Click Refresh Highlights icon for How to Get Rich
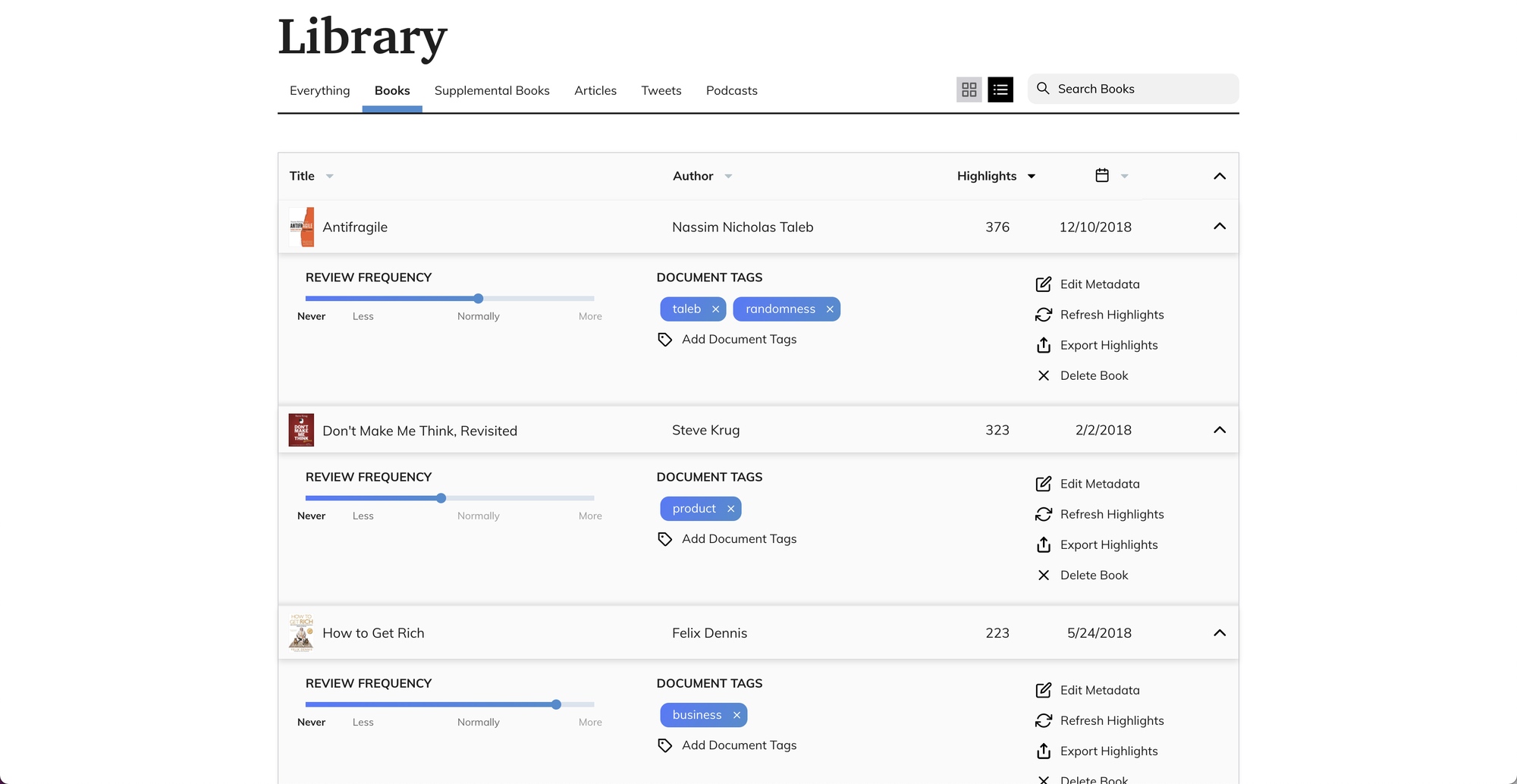Viewport: 1517px width, 784px height. coord(1044,720)
